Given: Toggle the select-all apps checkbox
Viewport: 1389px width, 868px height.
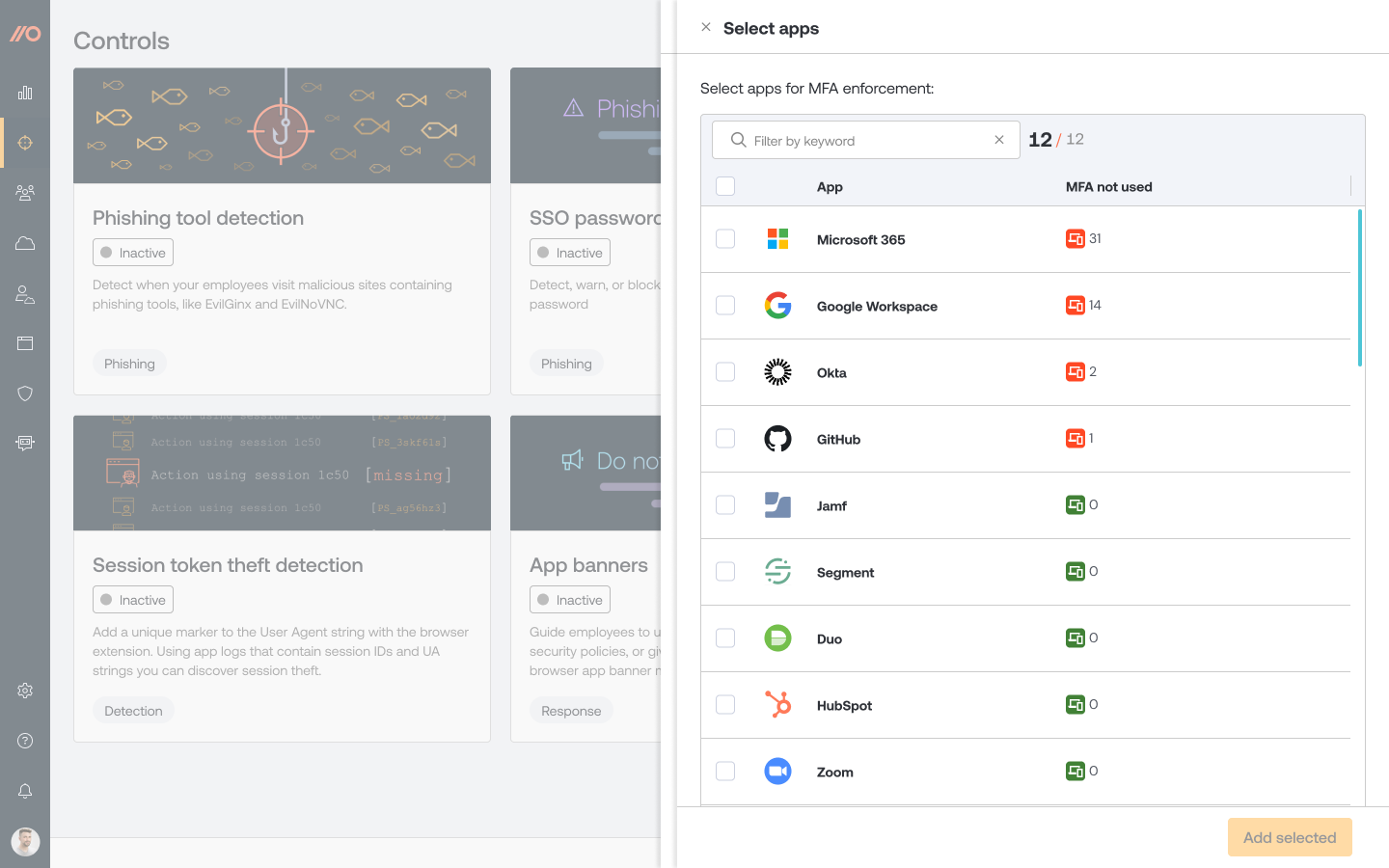Looking at the screenshot, I should coord(725,186).
